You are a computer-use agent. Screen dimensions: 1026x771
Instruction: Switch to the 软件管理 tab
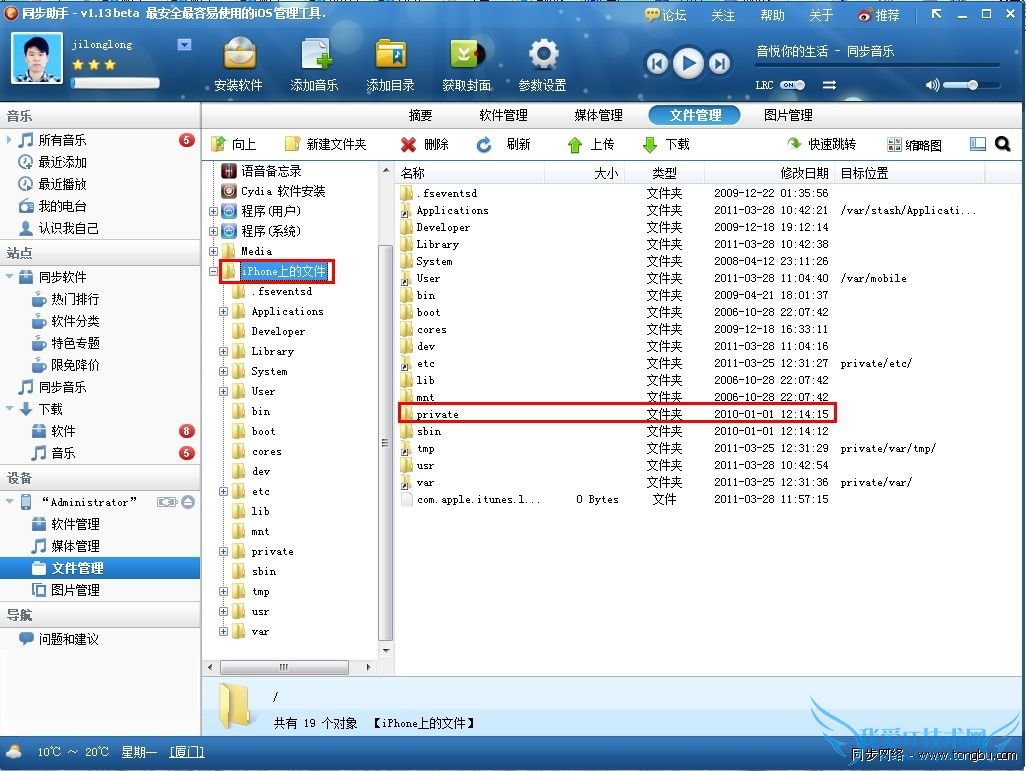pyautogui.click(x=503, y=115)
